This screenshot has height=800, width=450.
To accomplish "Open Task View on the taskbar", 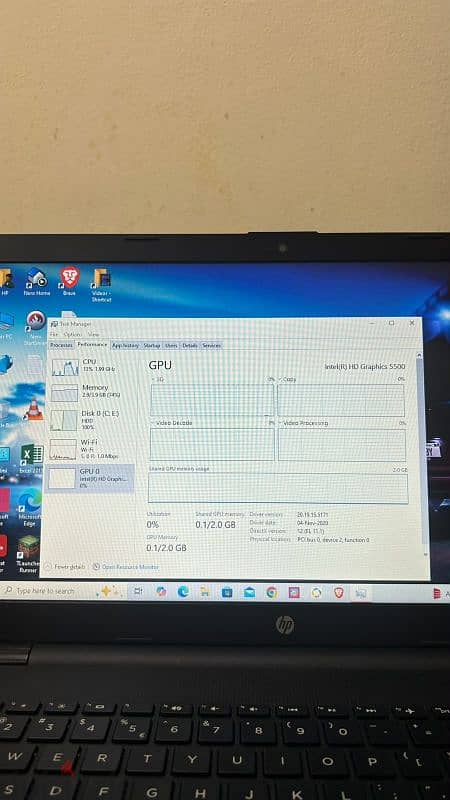I will tap(138, 591).
